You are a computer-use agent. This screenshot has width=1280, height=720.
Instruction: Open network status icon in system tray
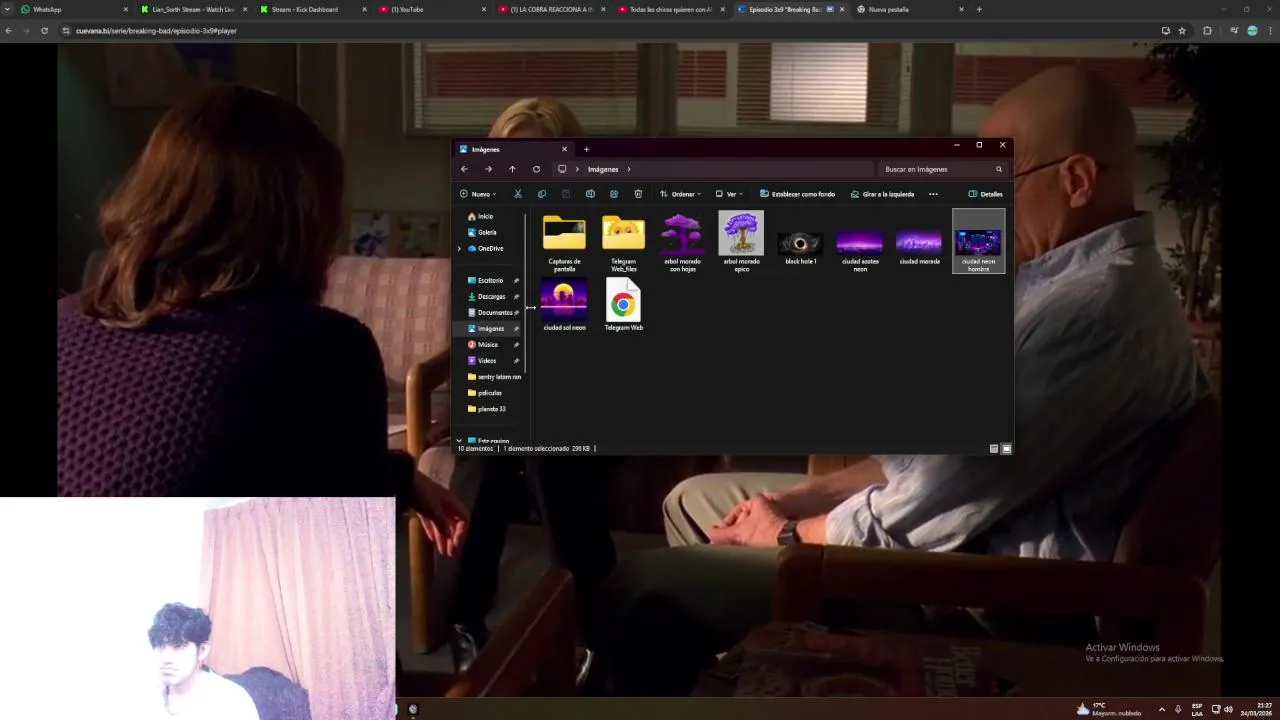(1216, 709)
